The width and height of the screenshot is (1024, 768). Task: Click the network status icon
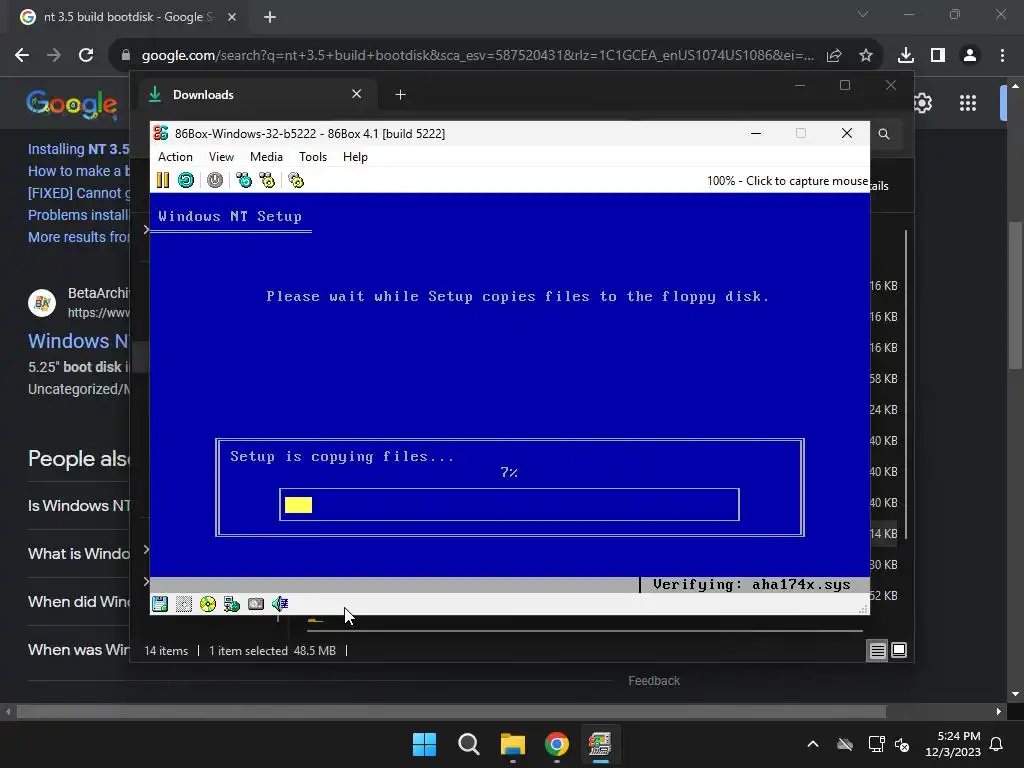[232, 604]
